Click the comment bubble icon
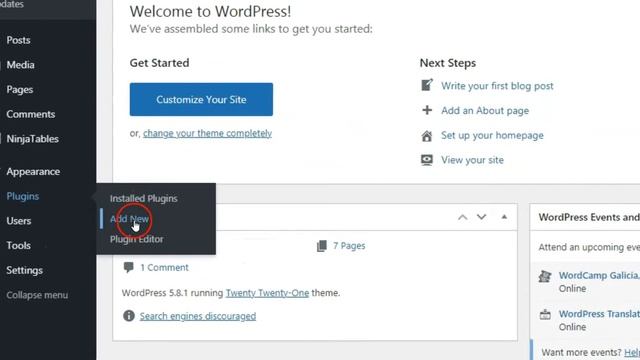 pyautogui.click(x=129, y=267)
